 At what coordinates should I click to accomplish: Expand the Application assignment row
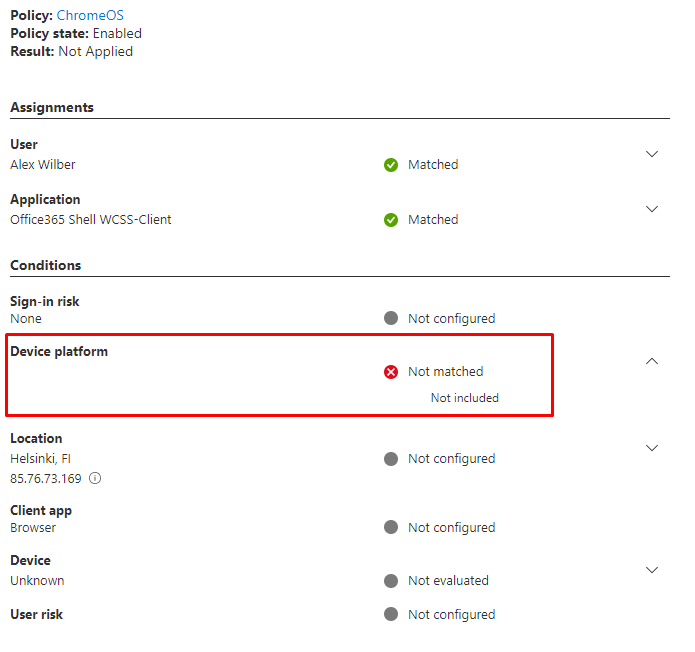652,209
